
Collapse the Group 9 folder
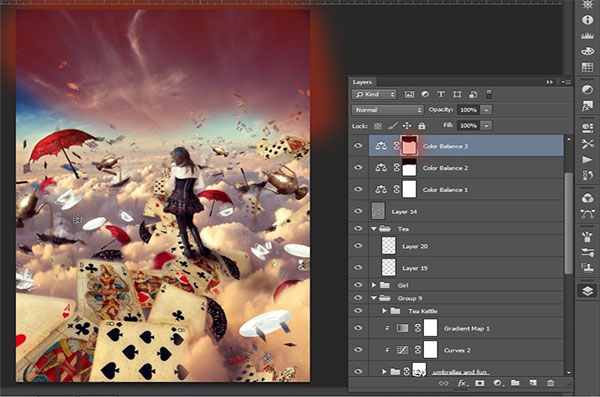[374, 298]
